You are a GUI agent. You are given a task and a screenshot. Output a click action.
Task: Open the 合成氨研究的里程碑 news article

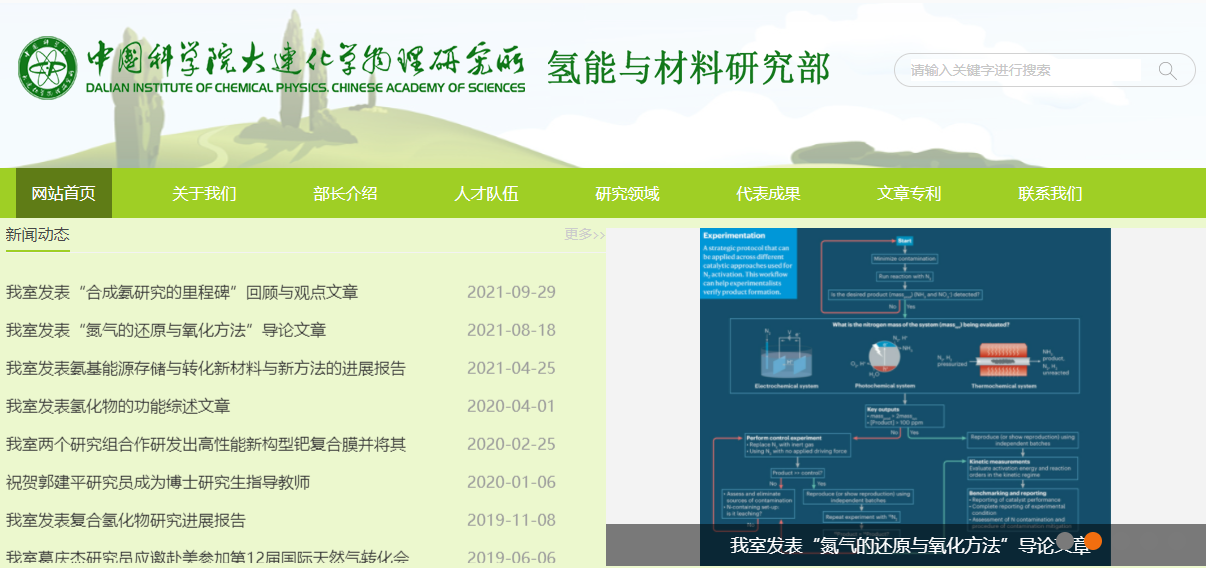click(182, 292)
